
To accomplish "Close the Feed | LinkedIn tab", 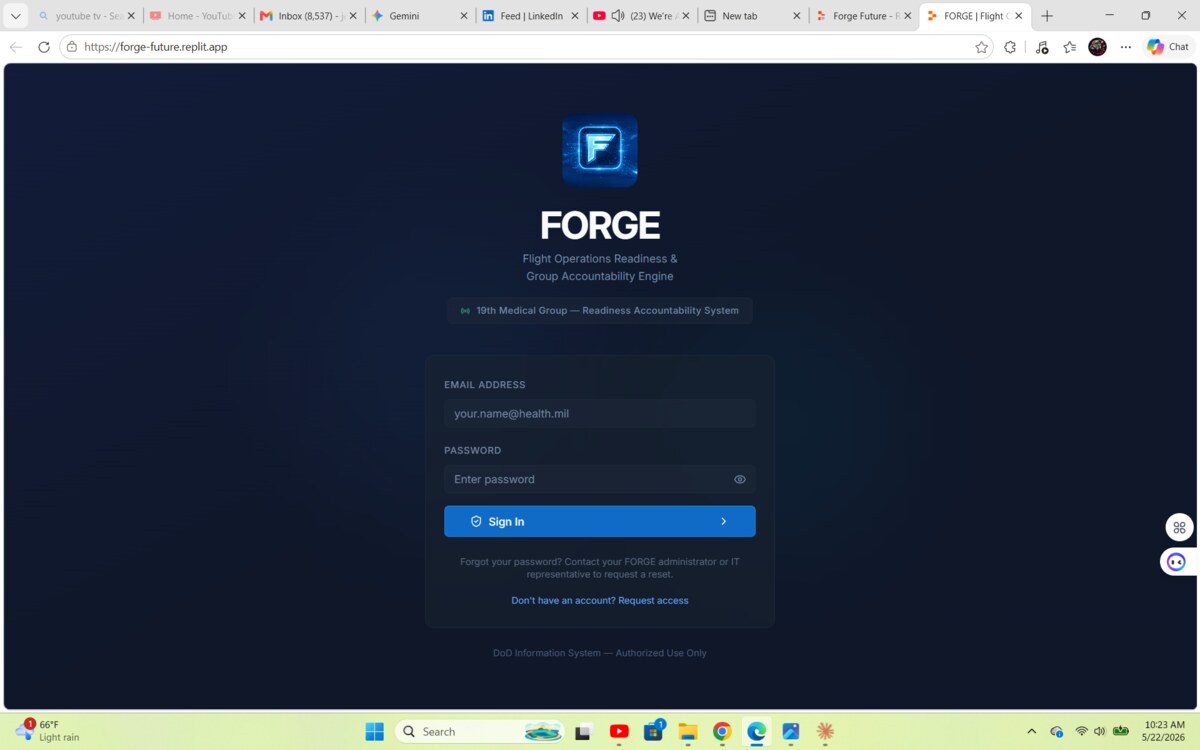I will [x=574, y=16].
